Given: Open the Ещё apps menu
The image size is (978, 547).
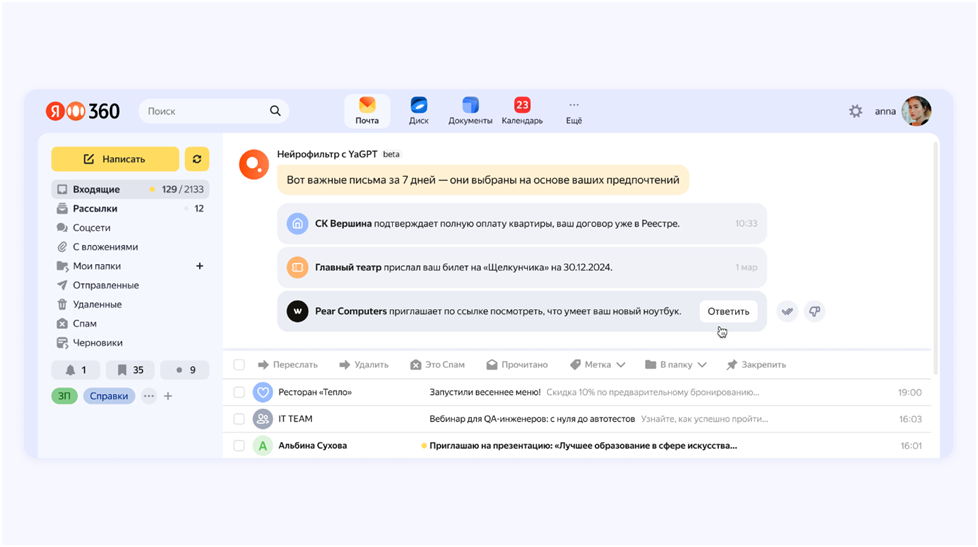Looking at the screenshot, I should [x=574, y=111].
